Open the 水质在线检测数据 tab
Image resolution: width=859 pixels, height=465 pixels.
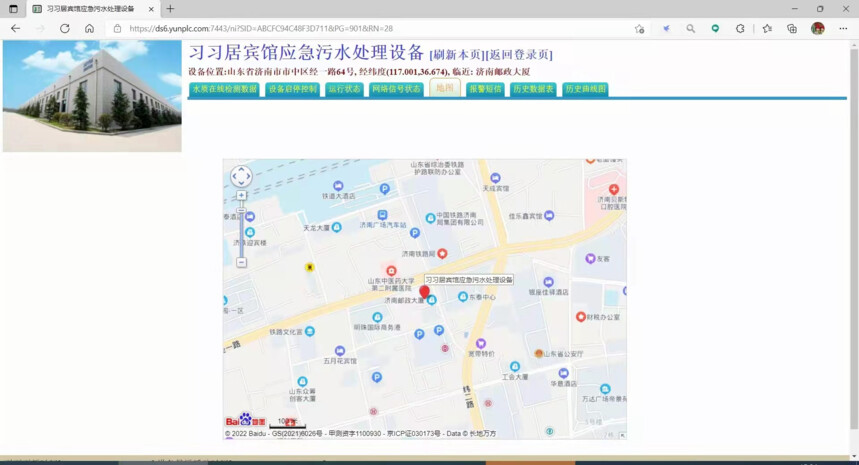click(225, 89)
